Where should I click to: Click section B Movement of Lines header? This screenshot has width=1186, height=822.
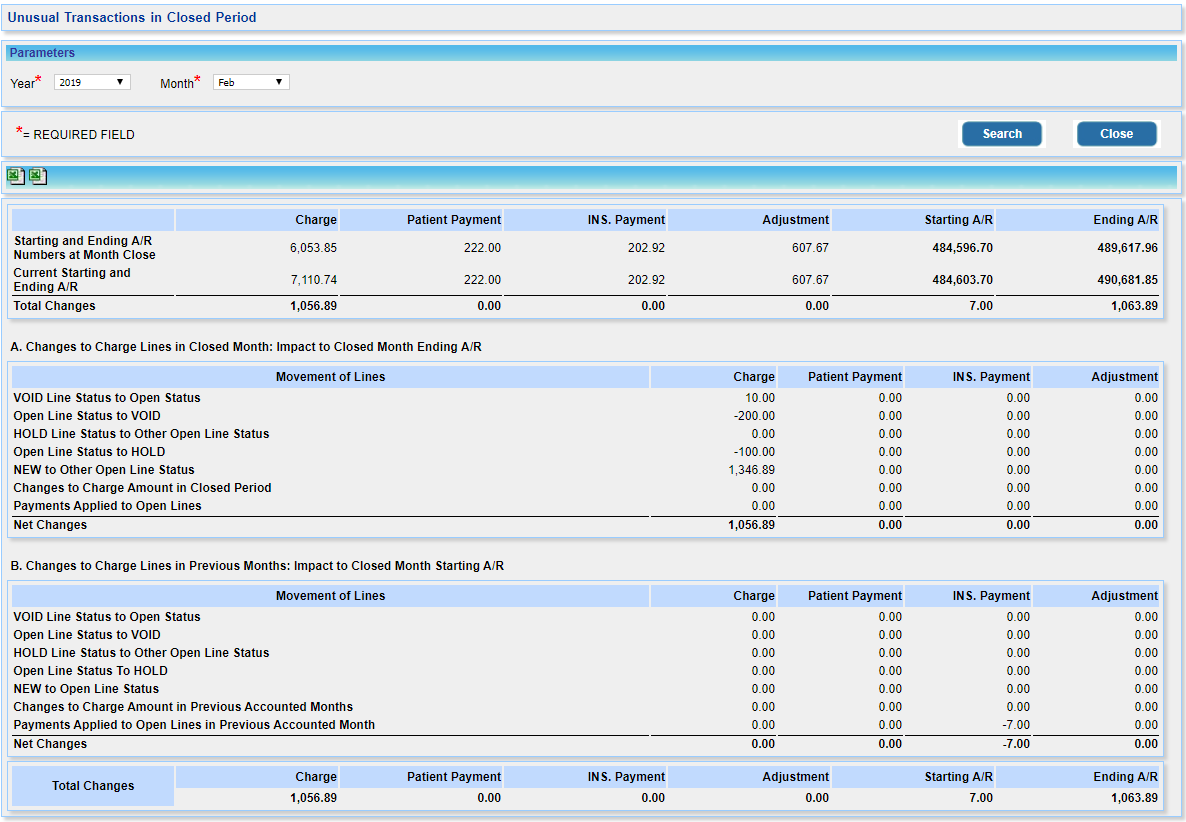(330, 596)
